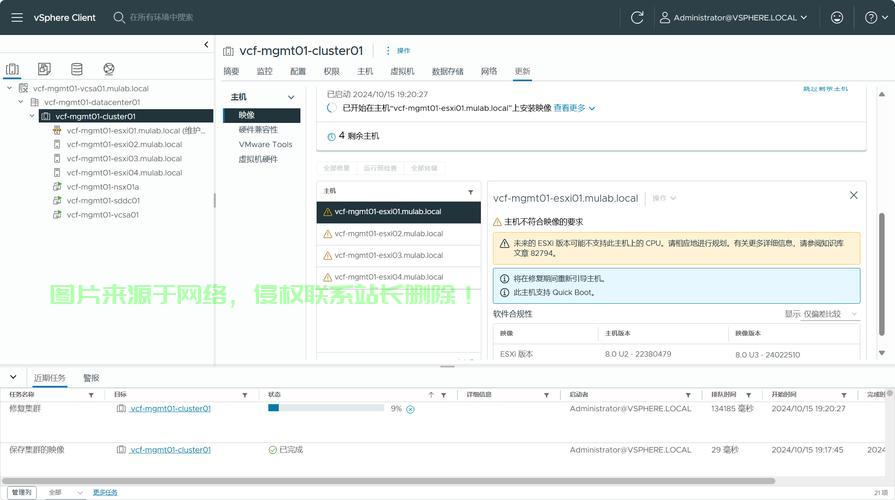Refresh the vSphere Client view
This screenshot has width=895, height=500.
[x=637, y=18]
